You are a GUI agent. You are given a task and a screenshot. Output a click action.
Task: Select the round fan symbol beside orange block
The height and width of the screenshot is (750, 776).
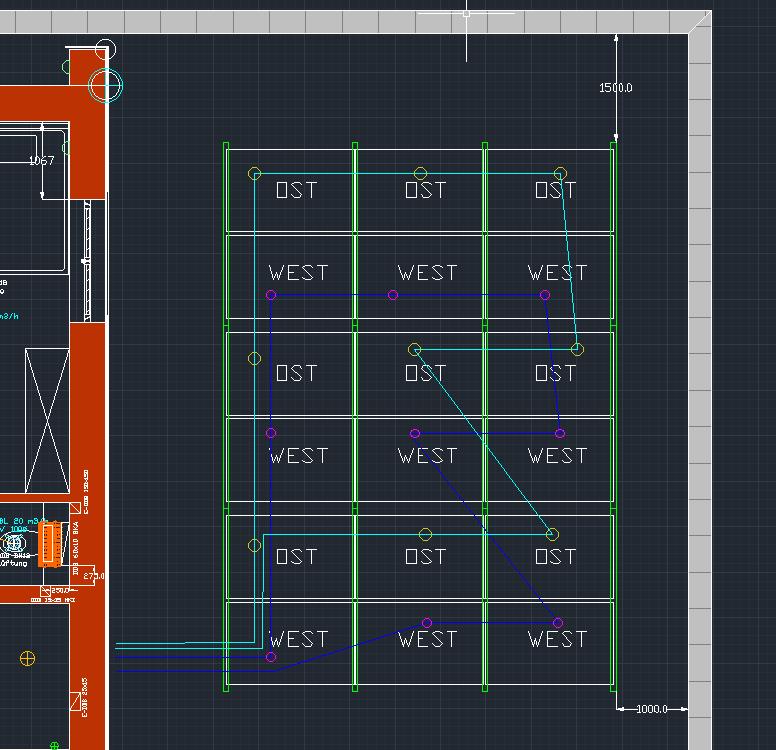coord(14,544)
